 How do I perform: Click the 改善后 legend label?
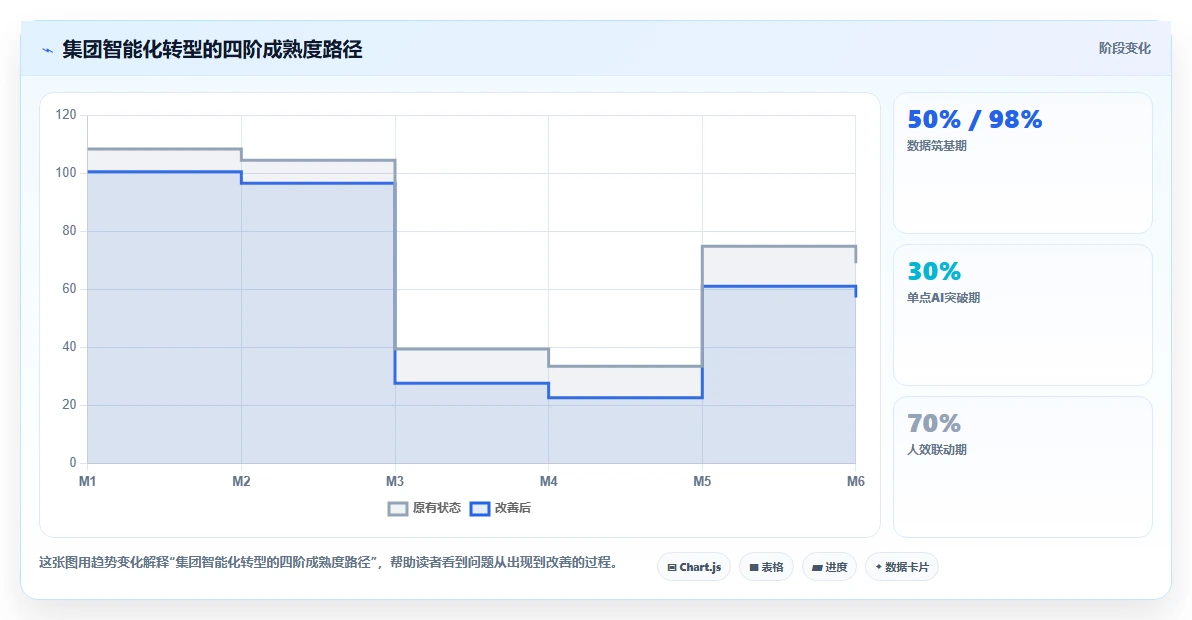pyautogui.click(x=512, y=508)
